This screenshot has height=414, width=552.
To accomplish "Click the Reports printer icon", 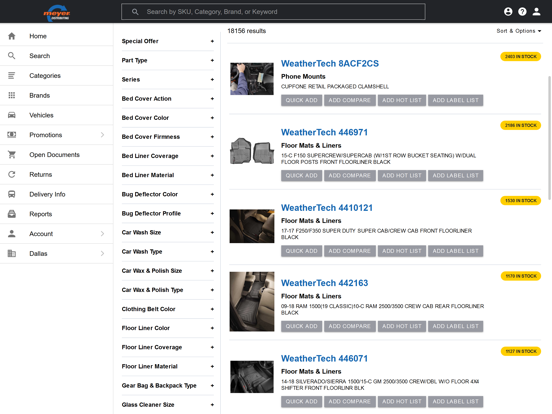I will click(x=12, y=214).
